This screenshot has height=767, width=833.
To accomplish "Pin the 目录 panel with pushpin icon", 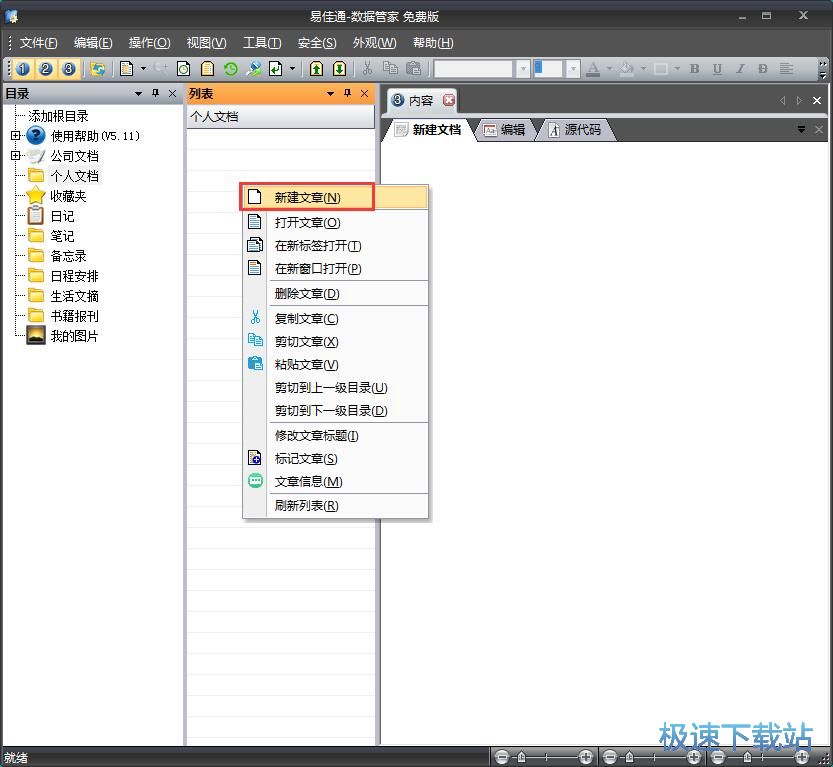I will 155,94.
